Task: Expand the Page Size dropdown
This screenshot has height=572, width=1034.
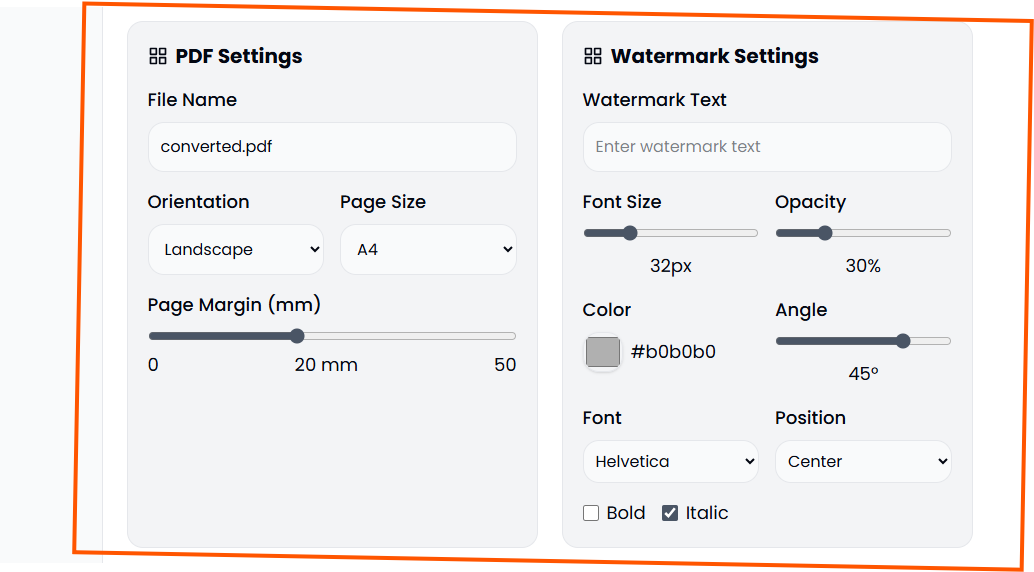Action: tap(428, 250)
